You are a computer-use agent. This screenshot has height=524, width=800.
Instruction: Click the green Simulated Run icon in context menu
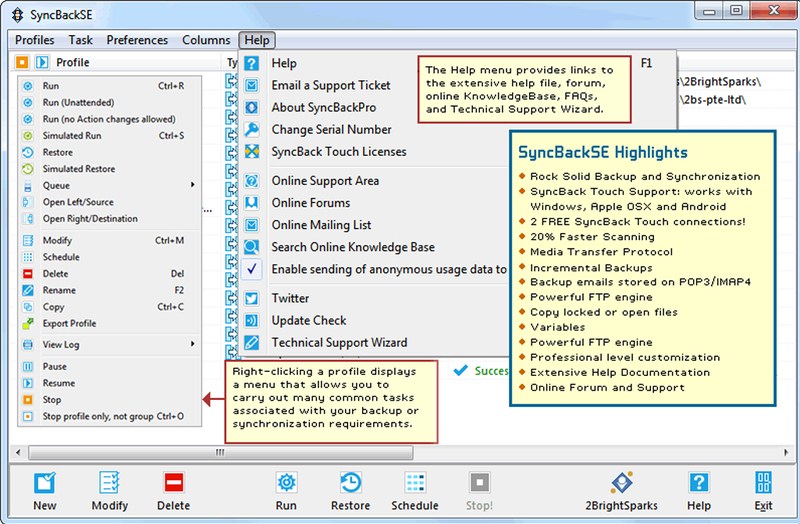pyautogui.click(x=28, y=136)
